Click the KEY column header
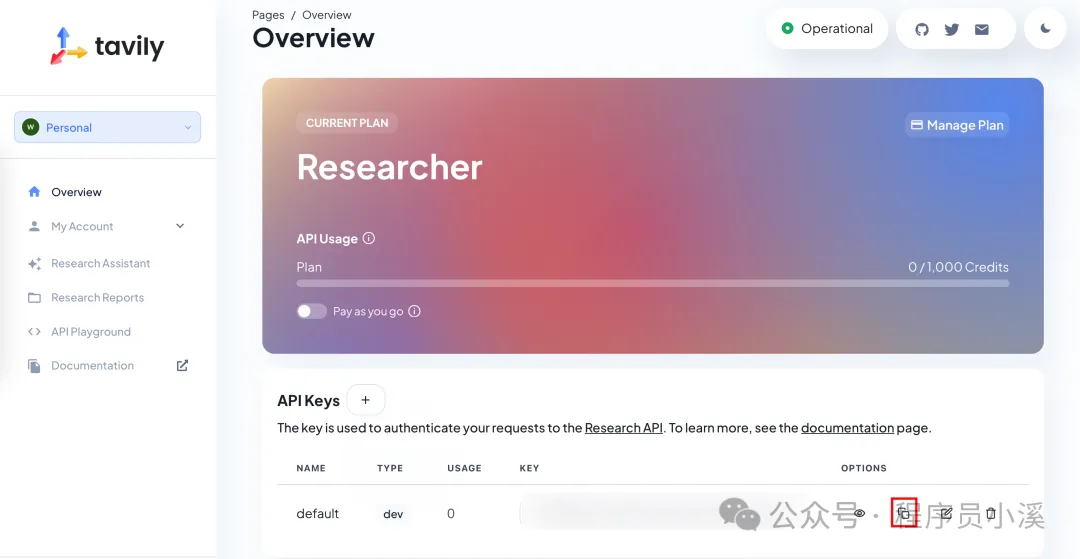This screenshot has height=559, width=1080. coord(529,468)
